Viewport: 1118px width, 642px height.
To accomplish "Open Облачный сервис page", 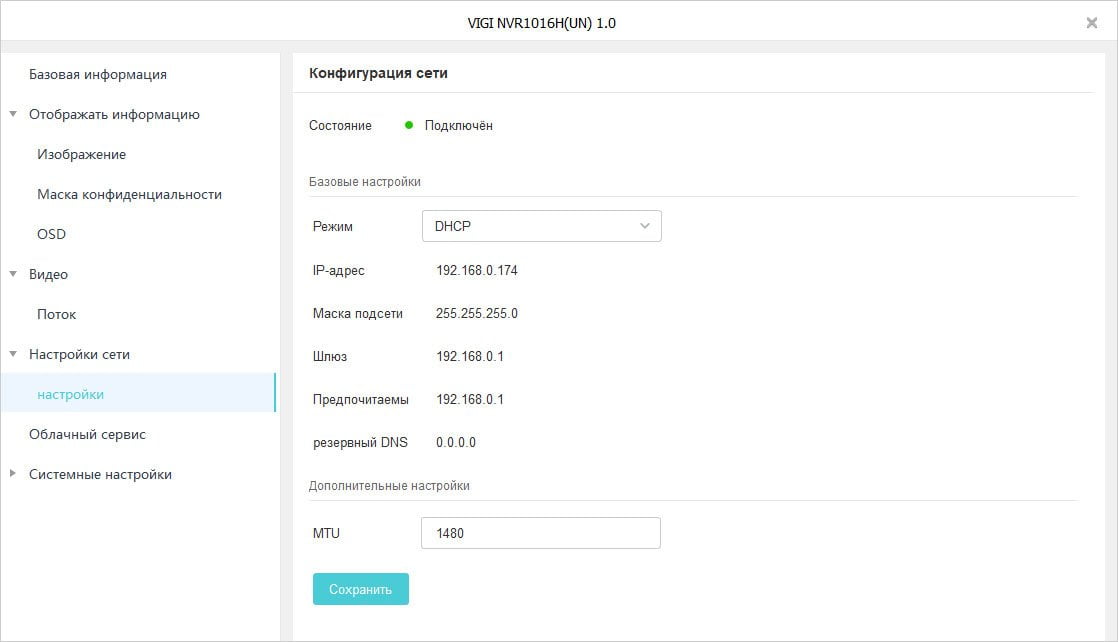I will point(87,434).
